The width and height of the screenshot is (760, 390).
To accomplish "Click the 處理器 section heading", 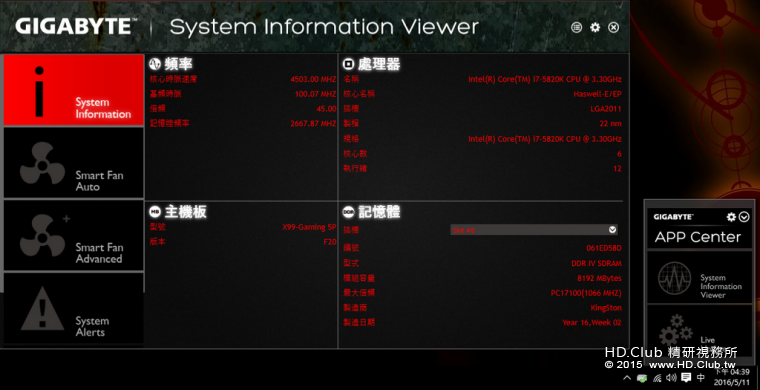I will coord(379,63).
